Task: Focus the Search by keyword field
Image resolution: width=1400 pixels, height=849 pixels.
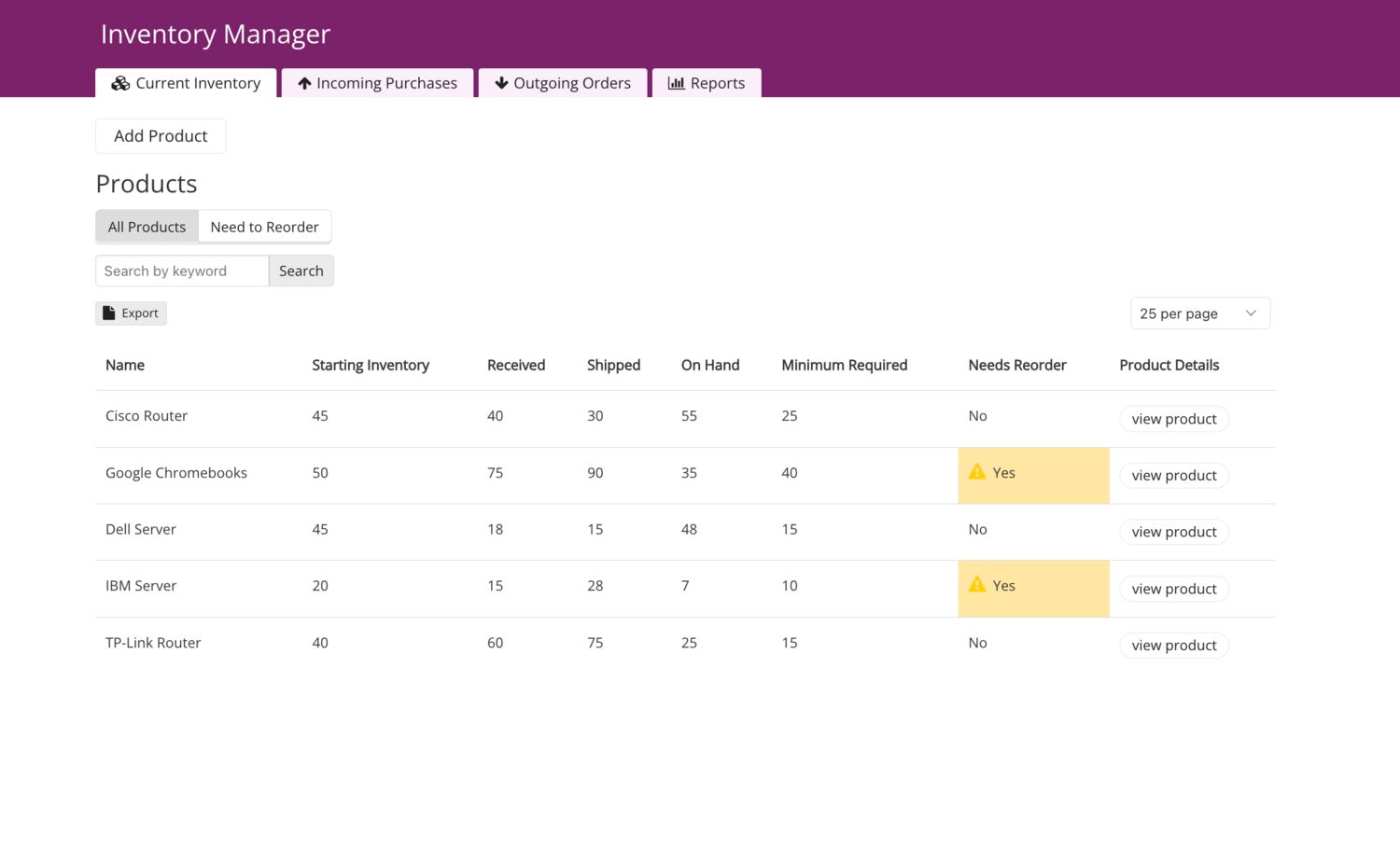Action: [182, 271]
